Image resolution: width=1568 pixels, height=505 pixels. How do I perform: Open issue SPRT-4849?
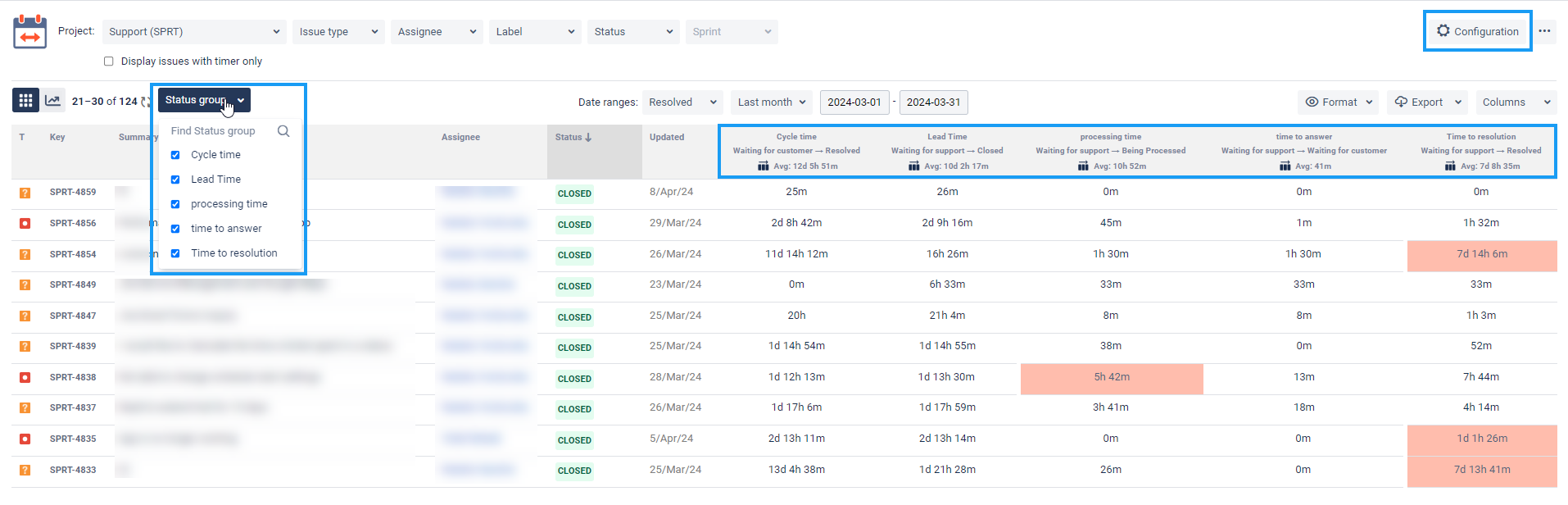(x=73, y=284)
